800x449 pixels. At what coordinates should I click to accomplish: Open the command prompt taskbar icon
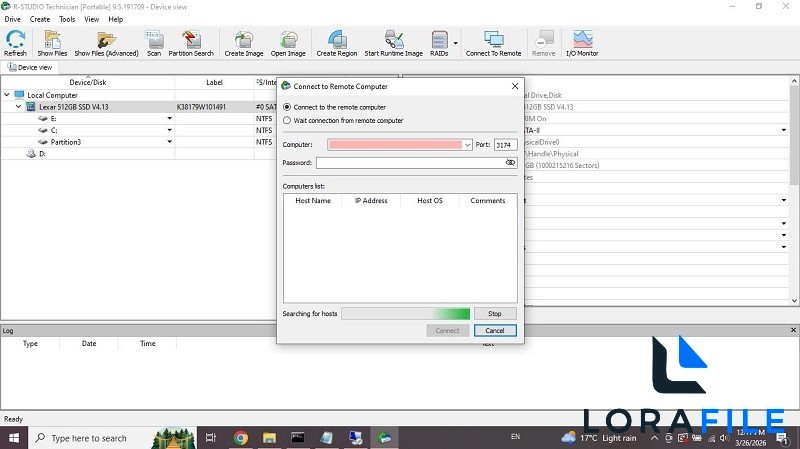(298, 438)
